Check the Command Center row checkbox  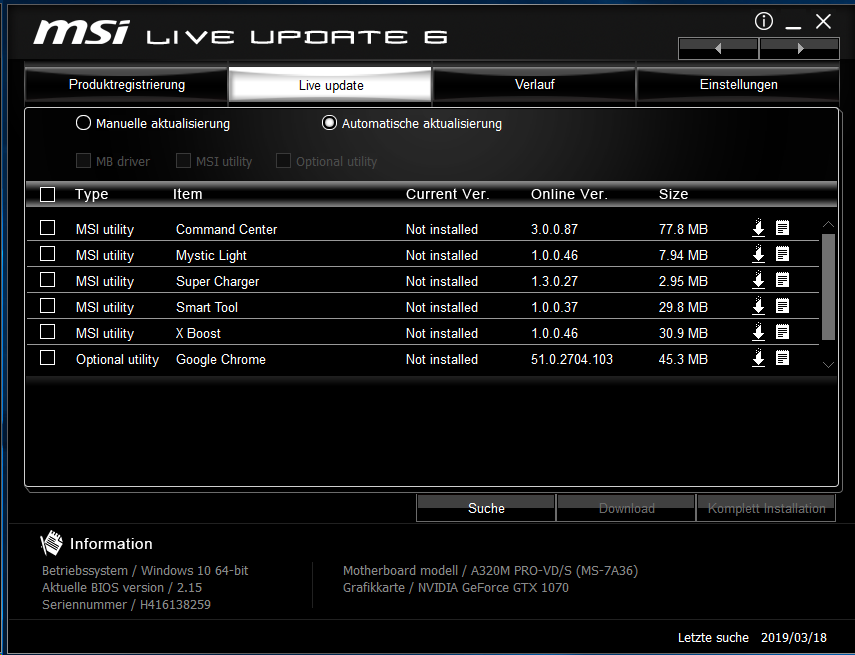click(x=47, y=227)
